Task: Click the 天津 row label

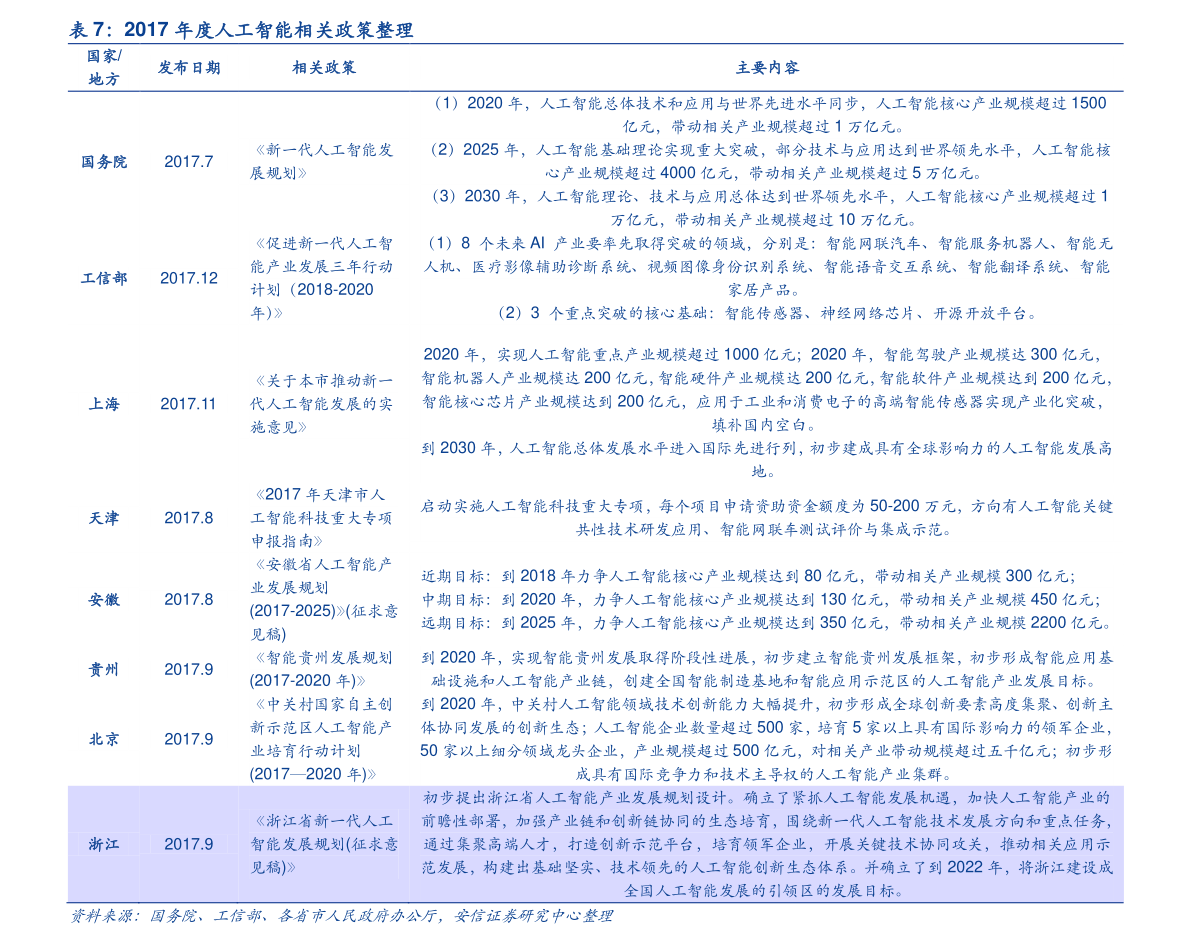Action: pyautogui.click(x=104, y=518)
